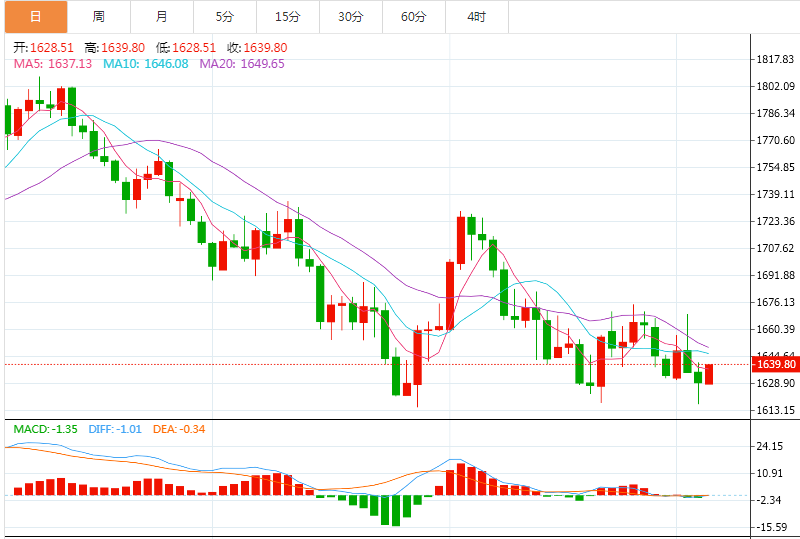800x539 pixels.
Task: Open the 15分 chart tab
Action: (288, 17)
